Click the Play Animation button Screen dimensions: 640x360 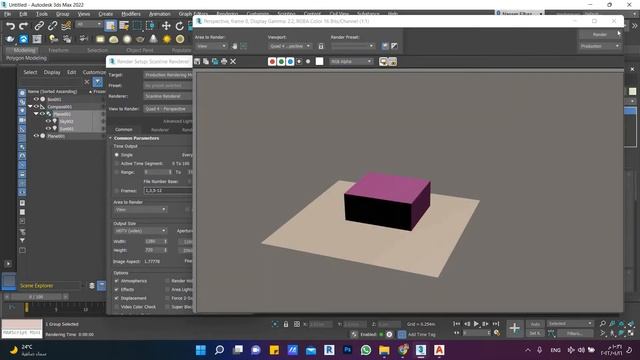click(476, 324)
